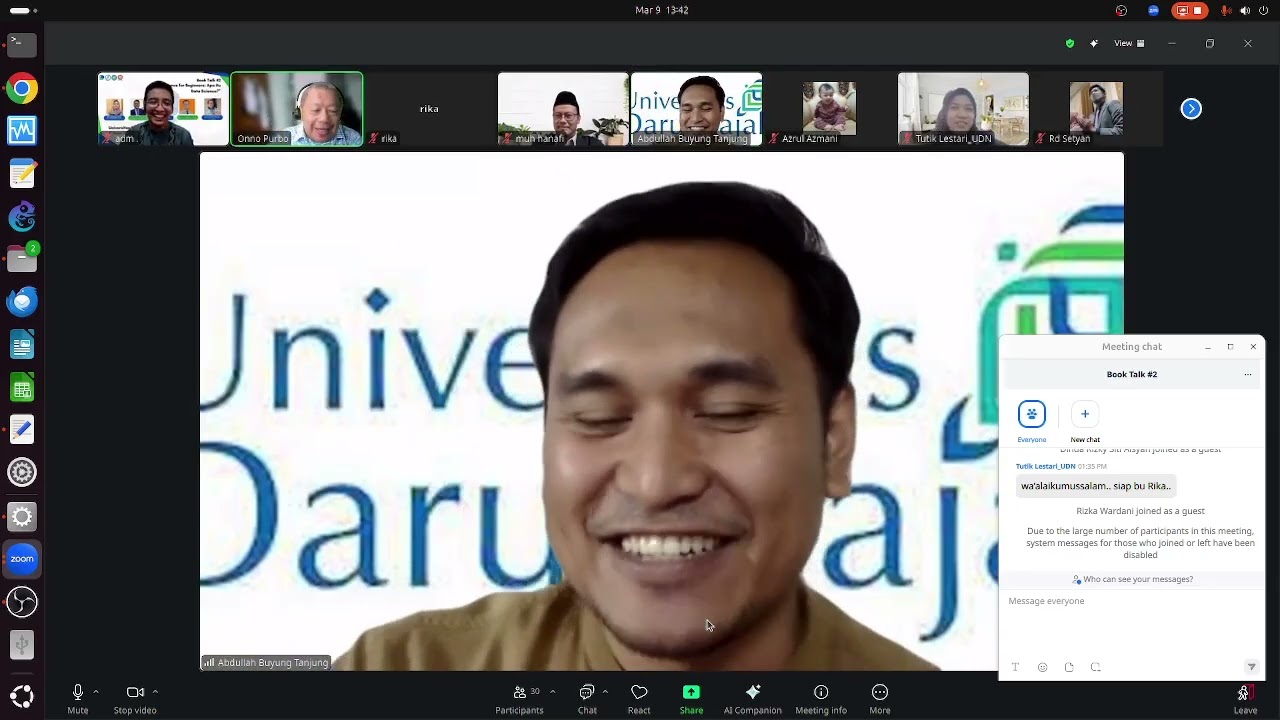Open audio options arrow beside Mute
The width and height of the screenshot is (1280, 720).
pyautogui.click(x=96, y=692)
